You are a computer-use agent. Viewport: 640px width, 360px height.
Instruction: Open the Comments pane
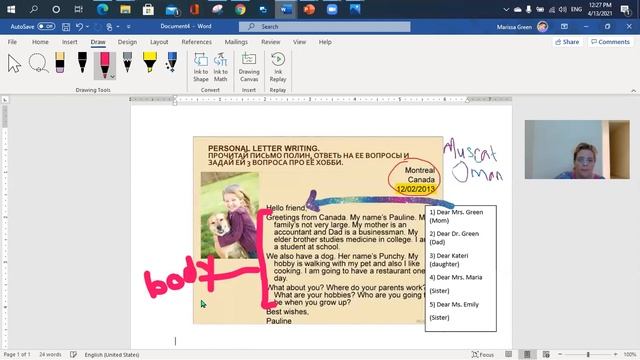(x=610, y=42)
